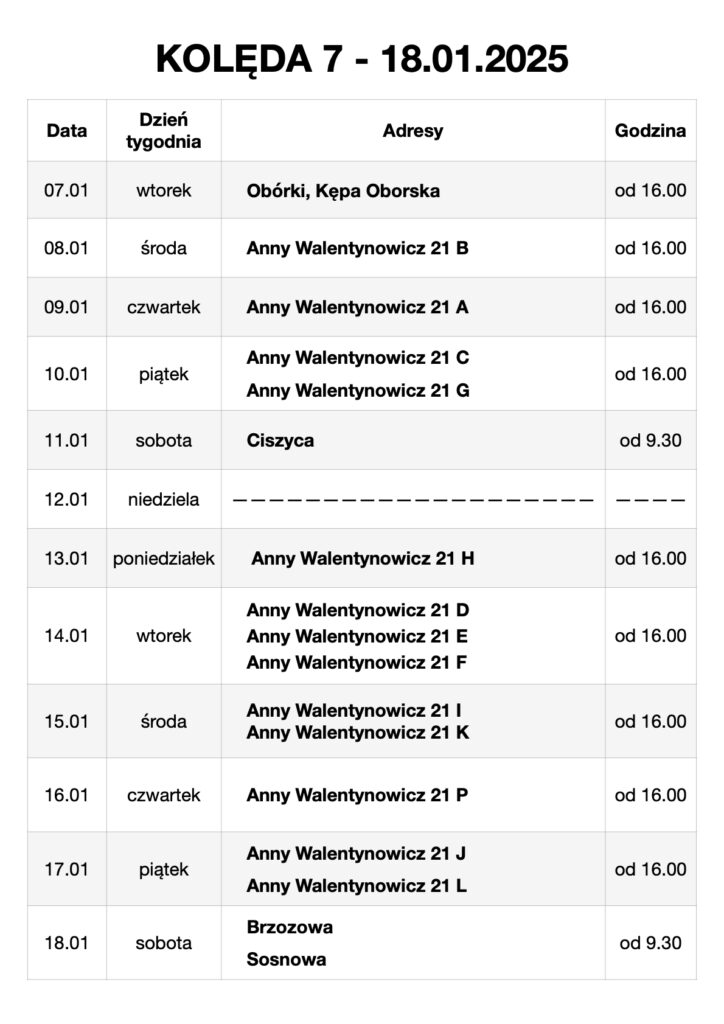This screenshot has width=724, height=1024.
Task: Click the date cell "08.01"
Action: coord(67,248)
